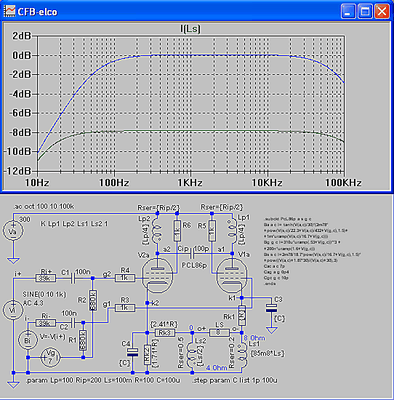Click the SINE(0 10 1k) source value
394x400 pixels.
point(44,295)
